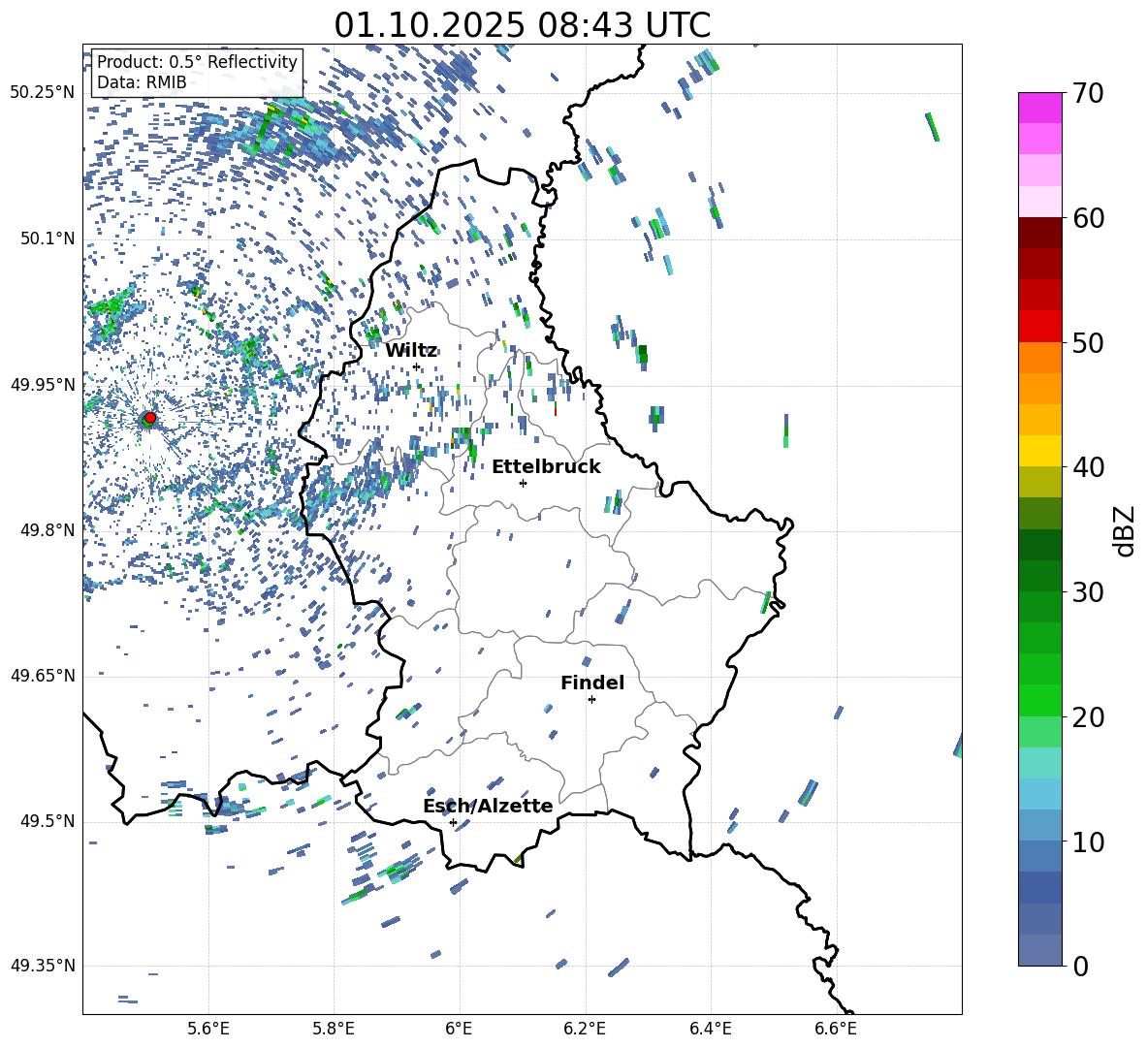1148x1048 pixels.
Task: Click the 49.35°N latitude label
Action: click(43, 966)
